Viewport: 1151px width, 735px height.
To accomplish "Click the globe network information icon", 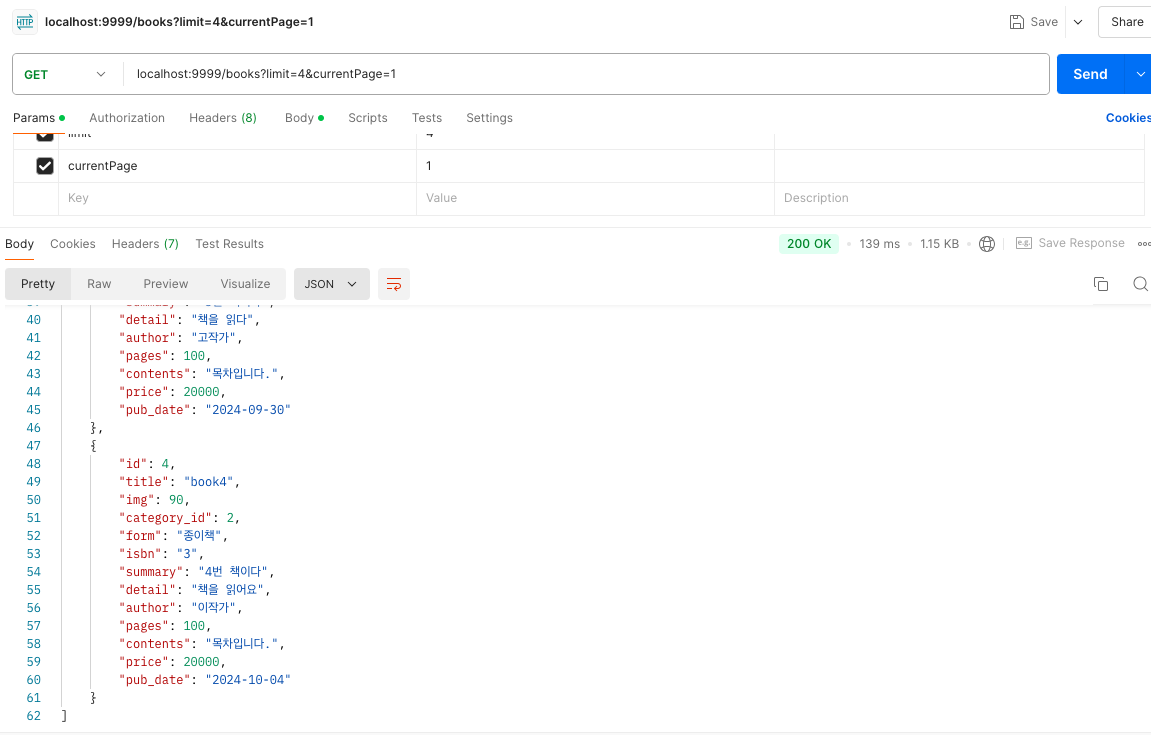I will (987, 244).
